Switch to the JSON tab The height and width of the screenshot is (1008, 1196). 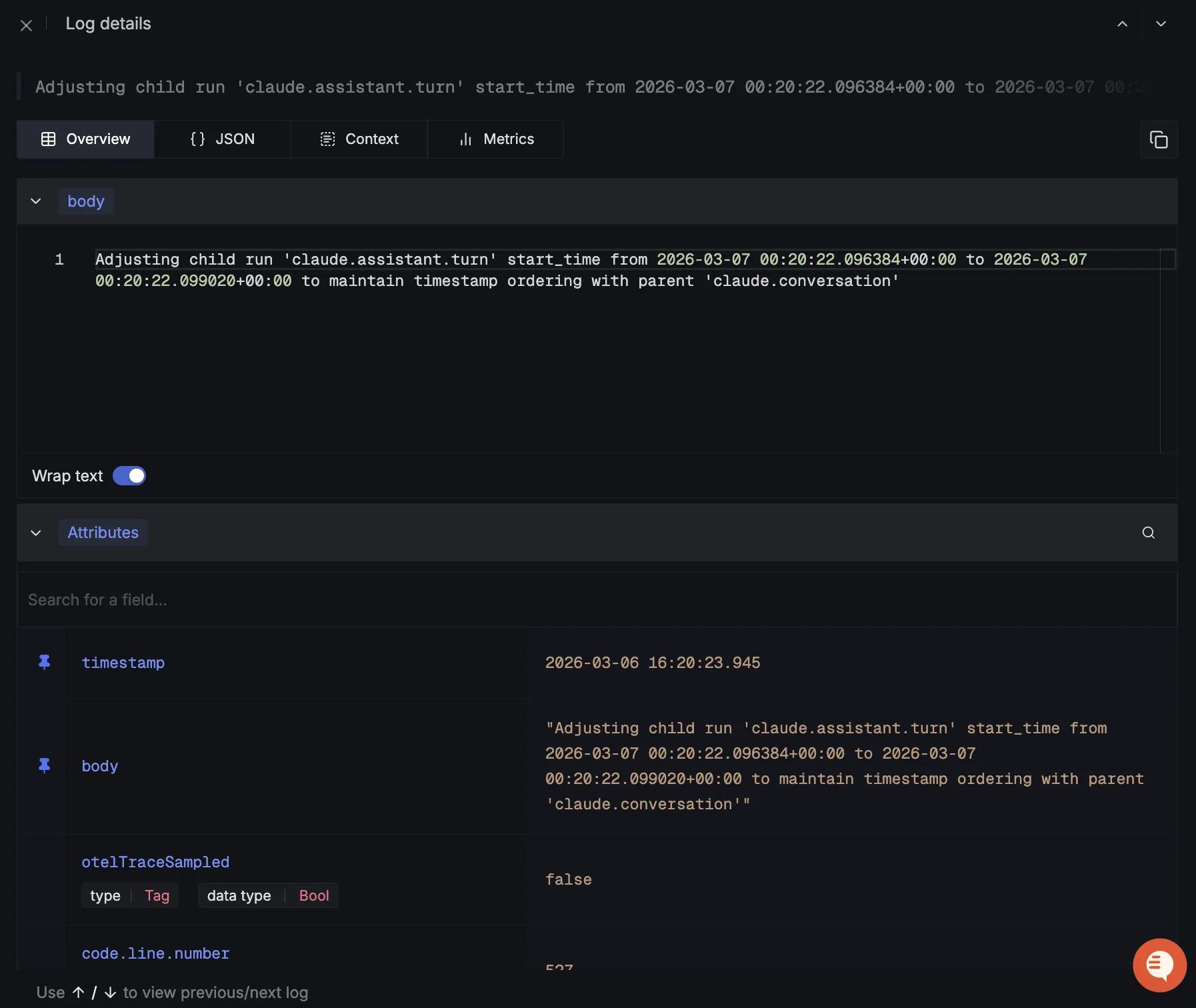coord(222,139)
